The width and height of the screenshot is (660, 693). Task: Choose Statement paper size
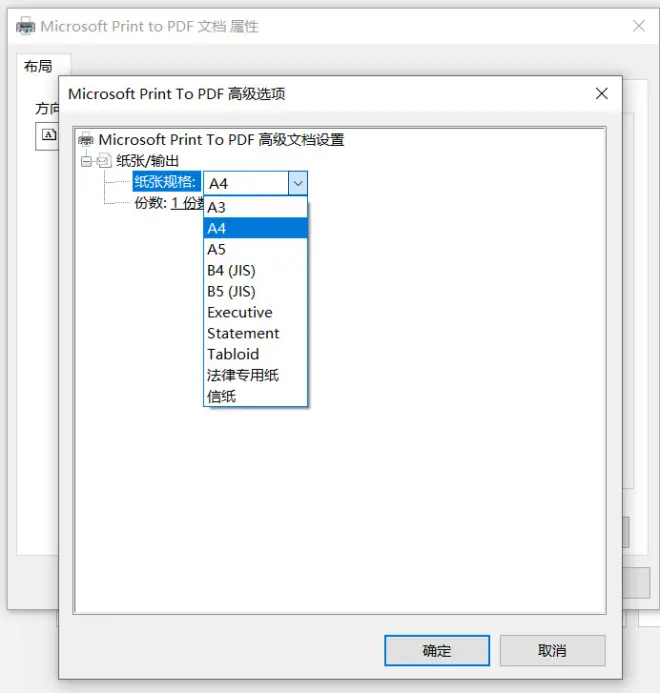256,333
